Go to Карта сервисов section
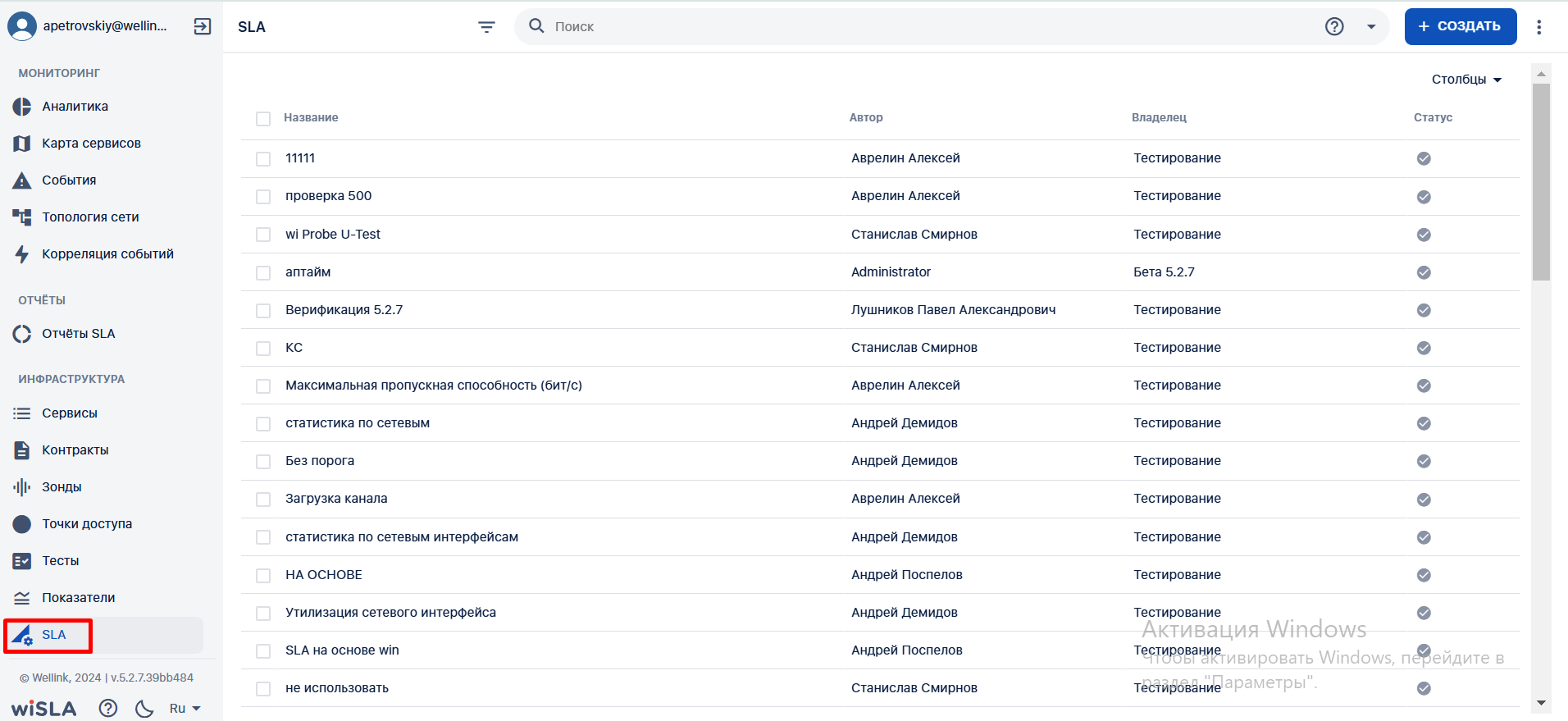 [92, 144]
